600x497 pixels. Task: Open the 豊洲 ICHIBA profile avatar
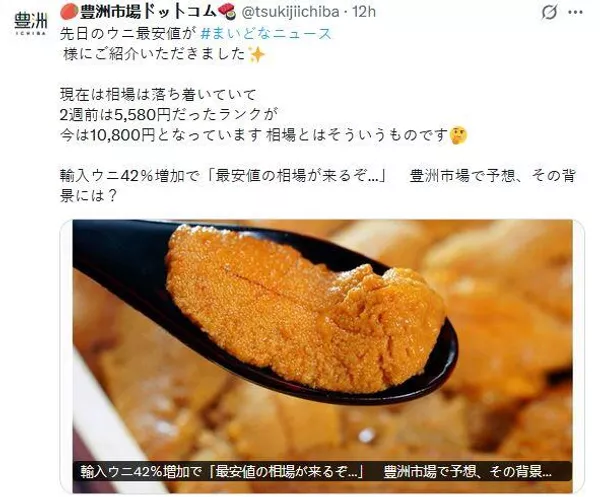[31, 23]
